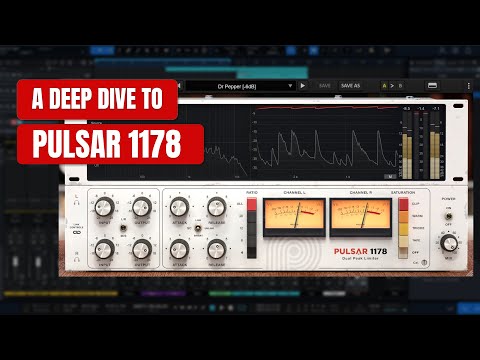Viewport: 480px width, 360px height.
Task: Click the M button below the graph
Action: [390, 177]
